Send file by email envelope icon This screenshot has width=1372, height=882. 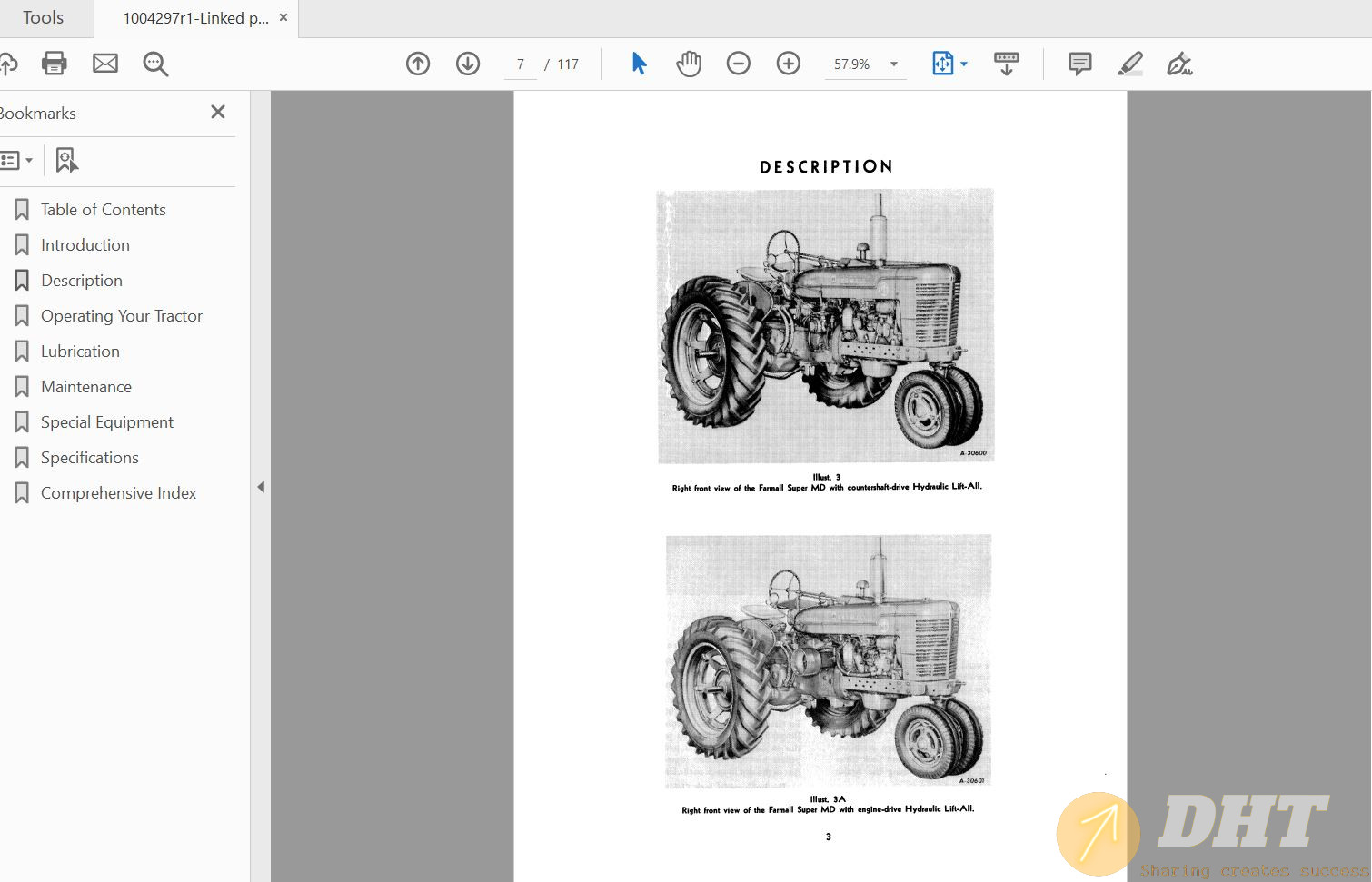pyautogui.click(x=105, y=64)
